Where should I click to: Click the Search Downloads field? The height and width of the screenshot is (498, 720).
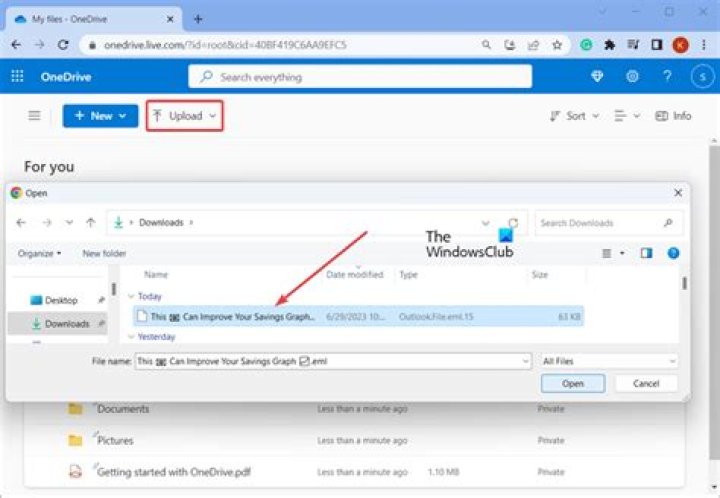point(609,223)
